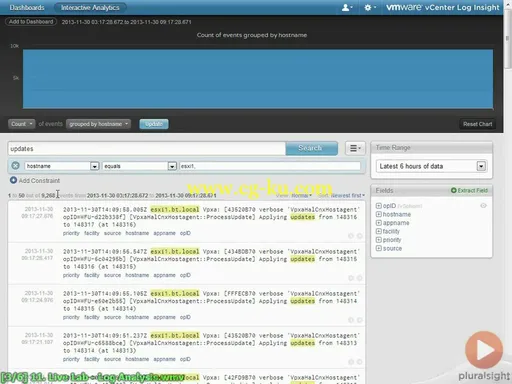Click priority tag in 14:09:58 event
The image size is (512, 384).
[x=71, y=233]
